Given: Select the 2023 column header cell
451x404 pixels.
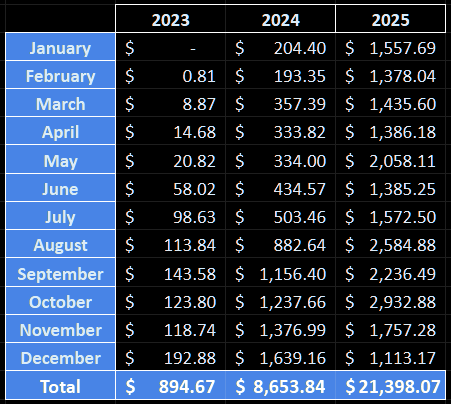Looking at the screenshot, I should [x=170, y=19].
